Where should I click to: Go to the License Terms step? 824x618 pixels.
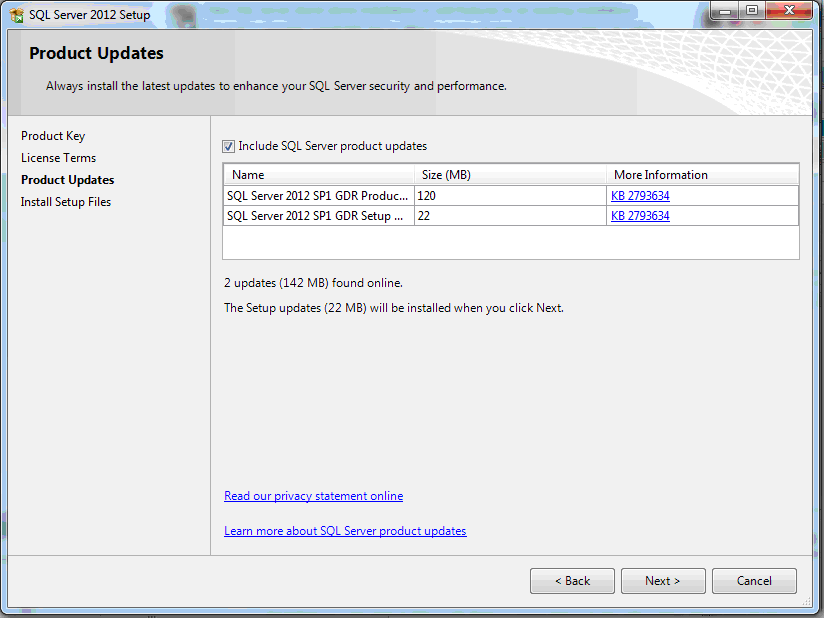[x=58, y=158]
